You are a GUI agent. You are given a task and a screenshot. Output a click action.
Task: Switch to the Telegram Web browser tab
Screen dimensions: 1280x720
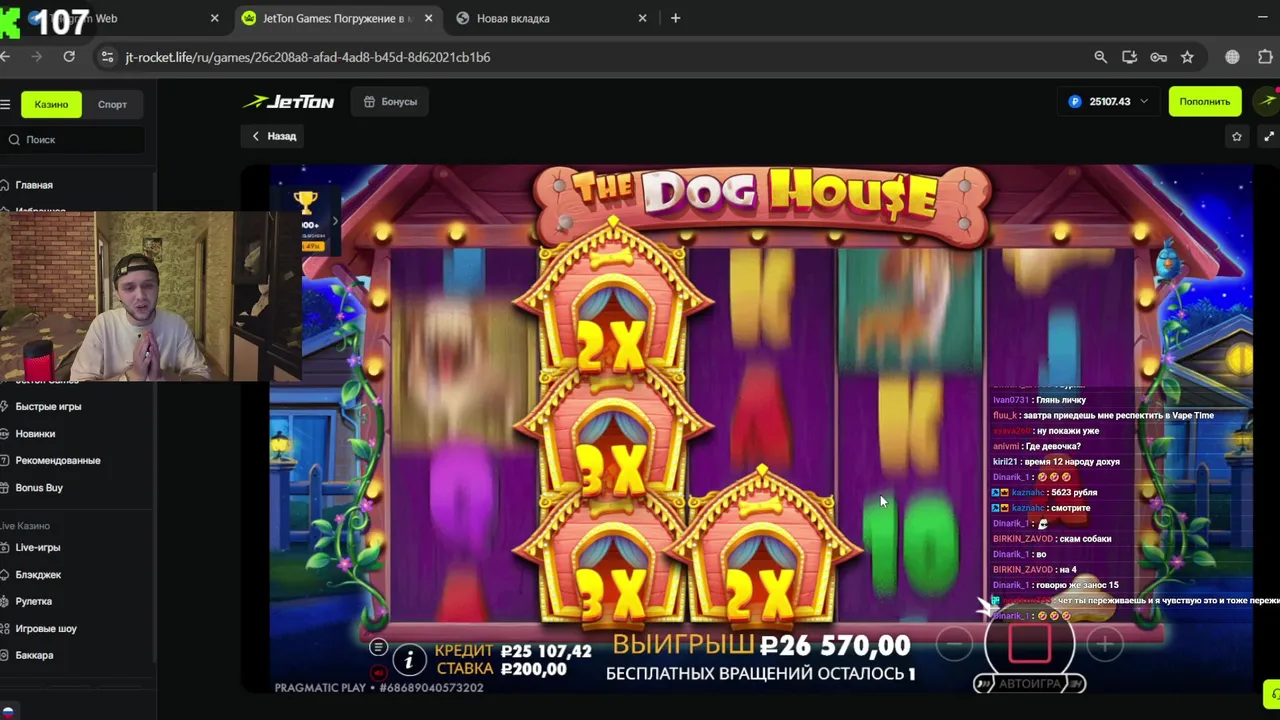pos(110,18)
